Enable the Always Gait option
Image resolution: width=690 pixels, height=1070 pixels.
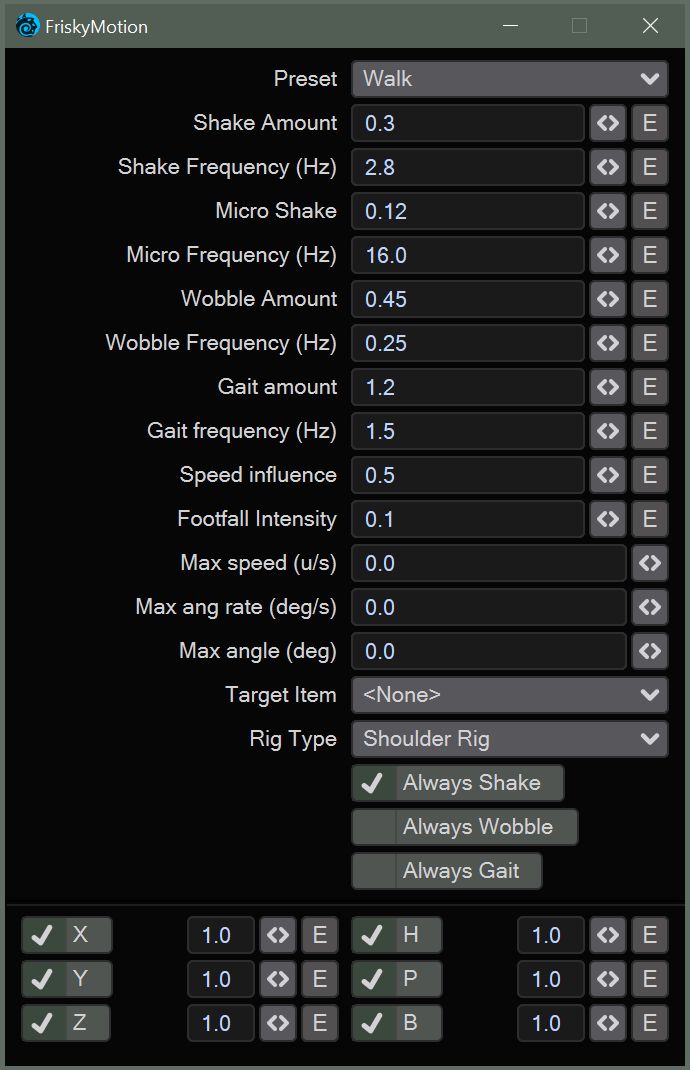[446, 871]
